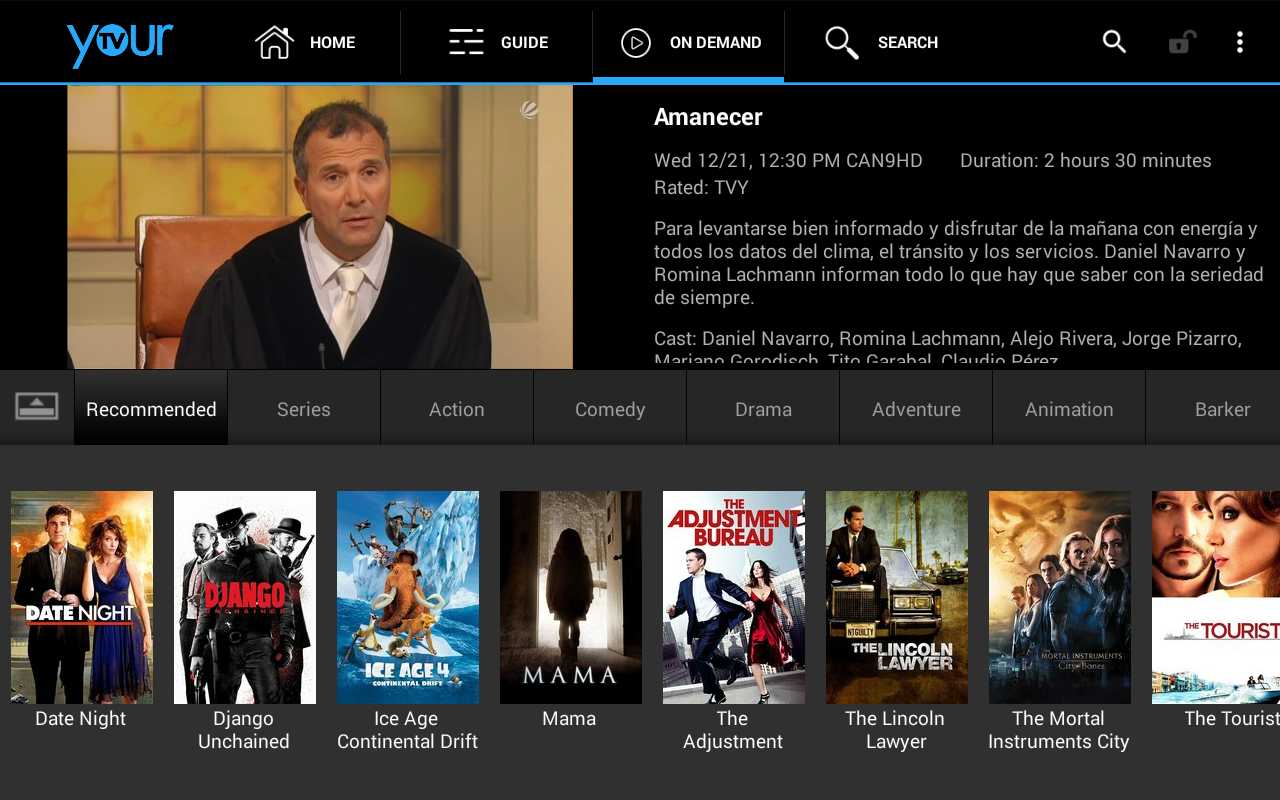Screen dimensions: 1280x800
Task: Click the 'Amanecer' program title
Action: [708, 117]
